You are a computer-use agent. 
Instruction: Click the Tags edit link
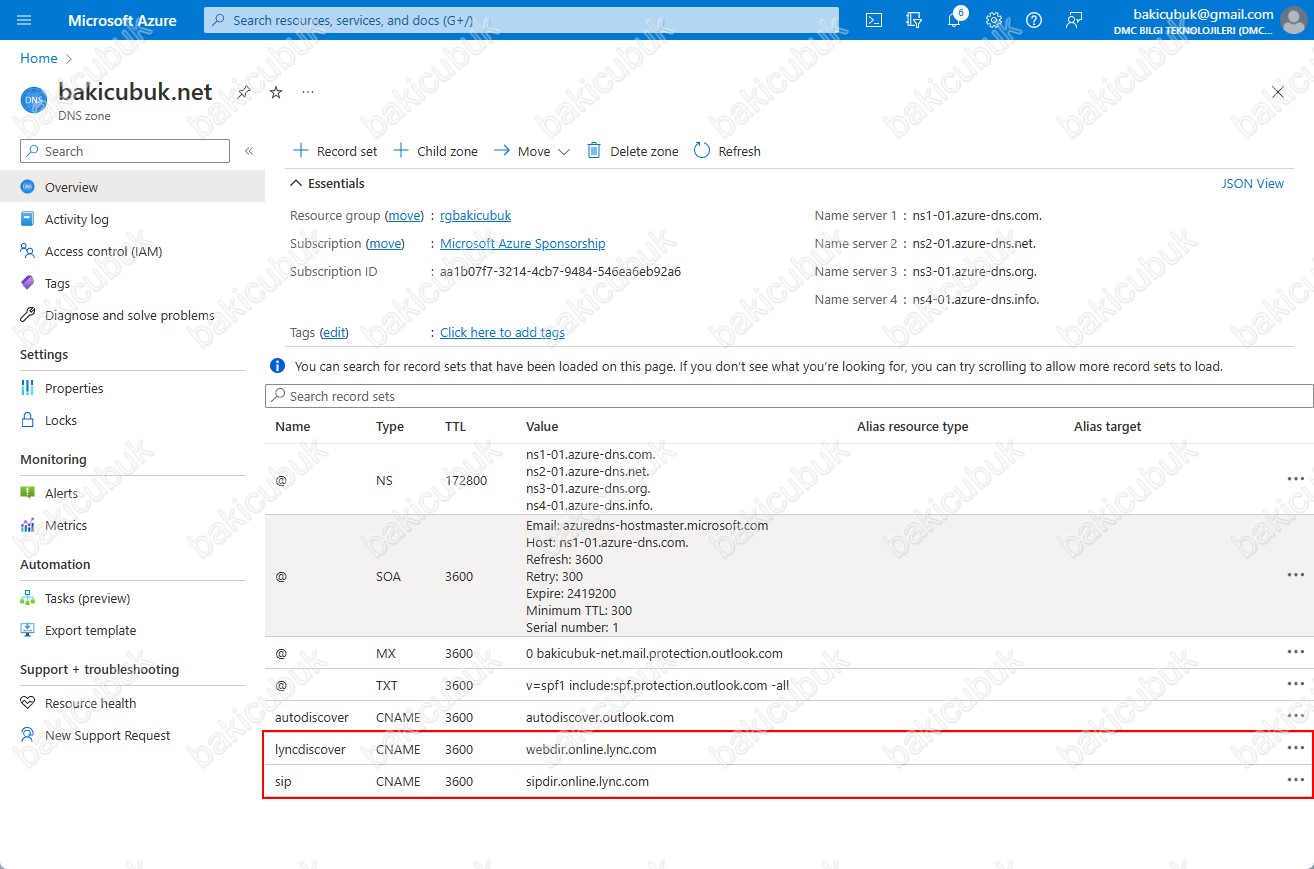click(334, 332)
